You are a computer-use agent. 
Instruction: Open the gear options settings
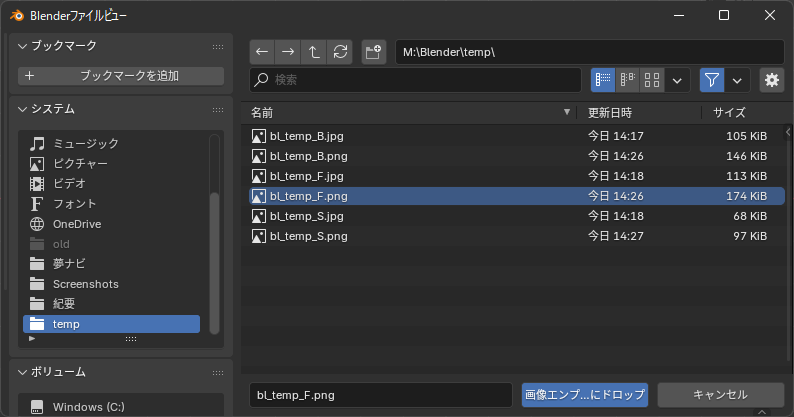pyautogui.click(x=771, y=80)
